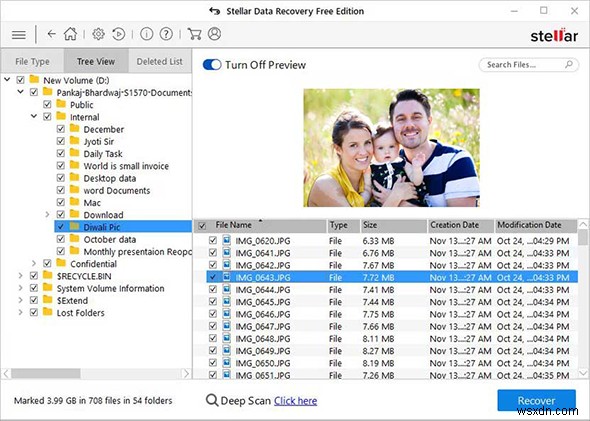Sort by Creation Date column header

[461, 225]
